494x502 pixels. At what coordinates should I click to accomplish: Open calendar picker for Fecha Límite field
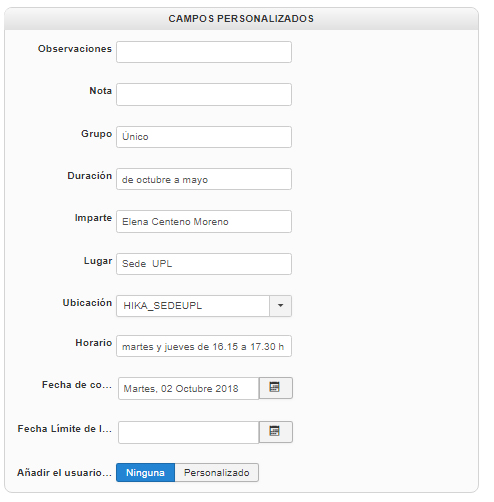click(x=276, y=432)
